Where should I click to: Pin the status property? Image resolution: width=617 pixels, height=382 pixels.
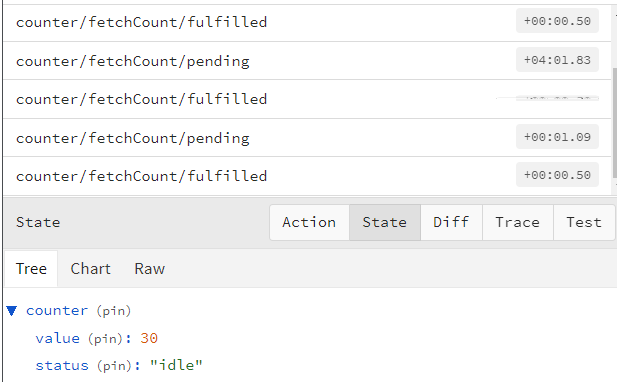click(x=114, y=365)
